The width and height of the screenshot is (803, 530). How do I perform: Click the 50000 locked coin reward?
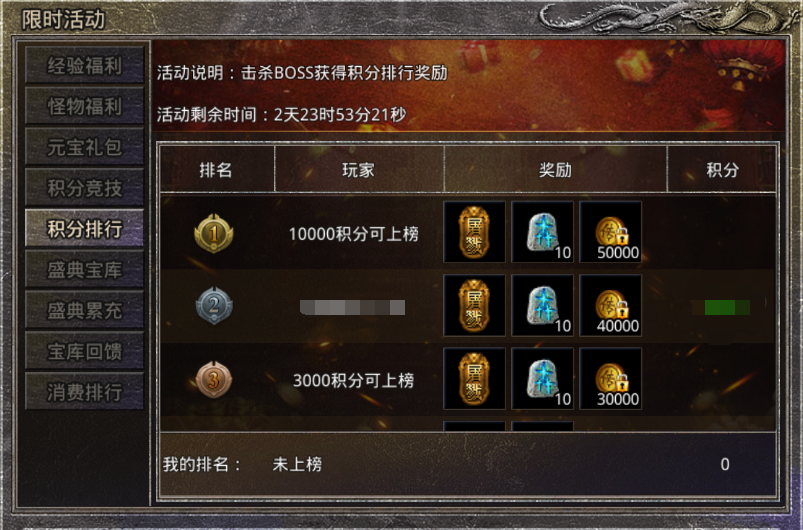click(x=610, y=232)
